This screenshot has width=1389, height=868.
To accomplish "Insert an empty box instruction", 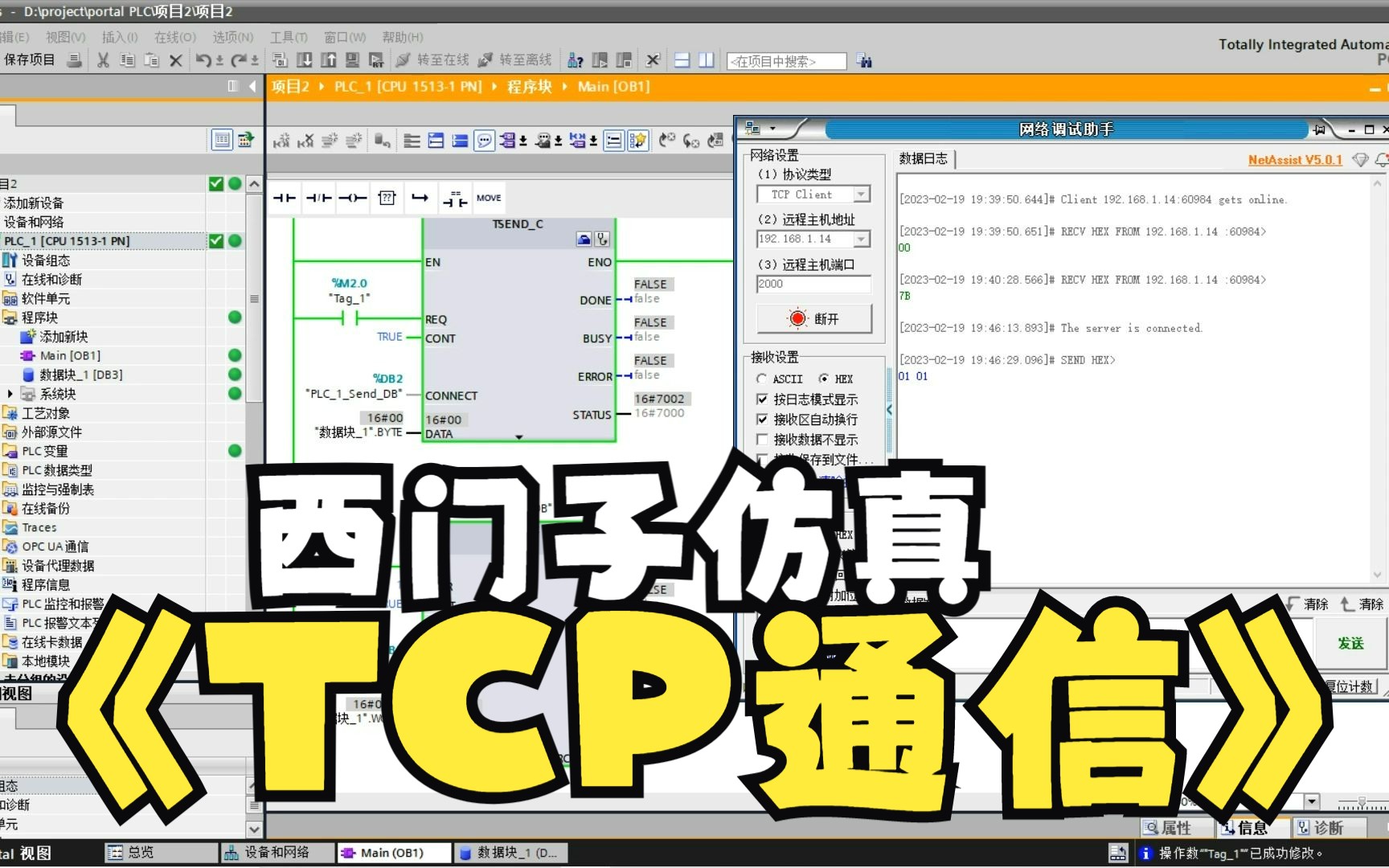I will click(x=387, y=198).
